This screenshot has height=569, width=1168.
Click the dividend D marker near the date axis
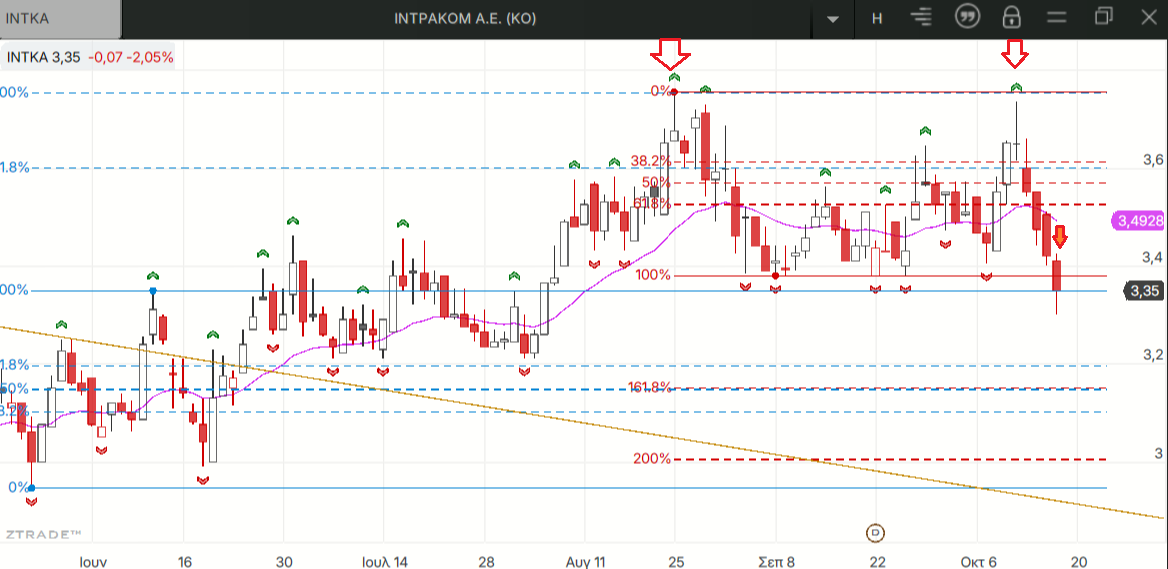(x=876, y=531)
